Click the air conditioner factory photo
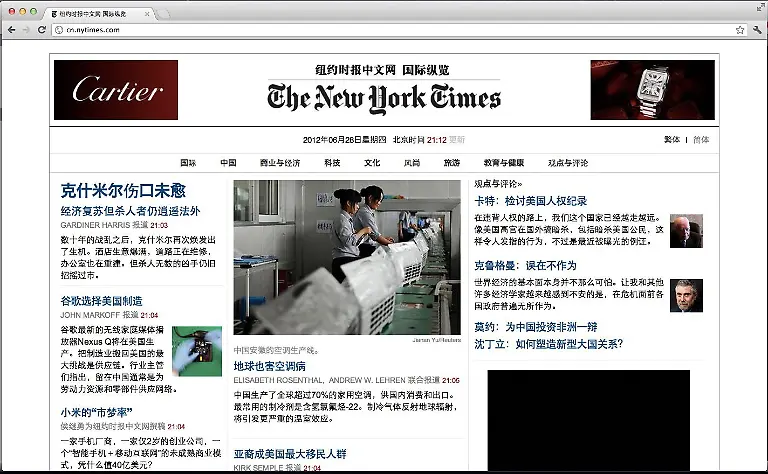The height and width of the screenshot is (474, 768). pos(347,257)
